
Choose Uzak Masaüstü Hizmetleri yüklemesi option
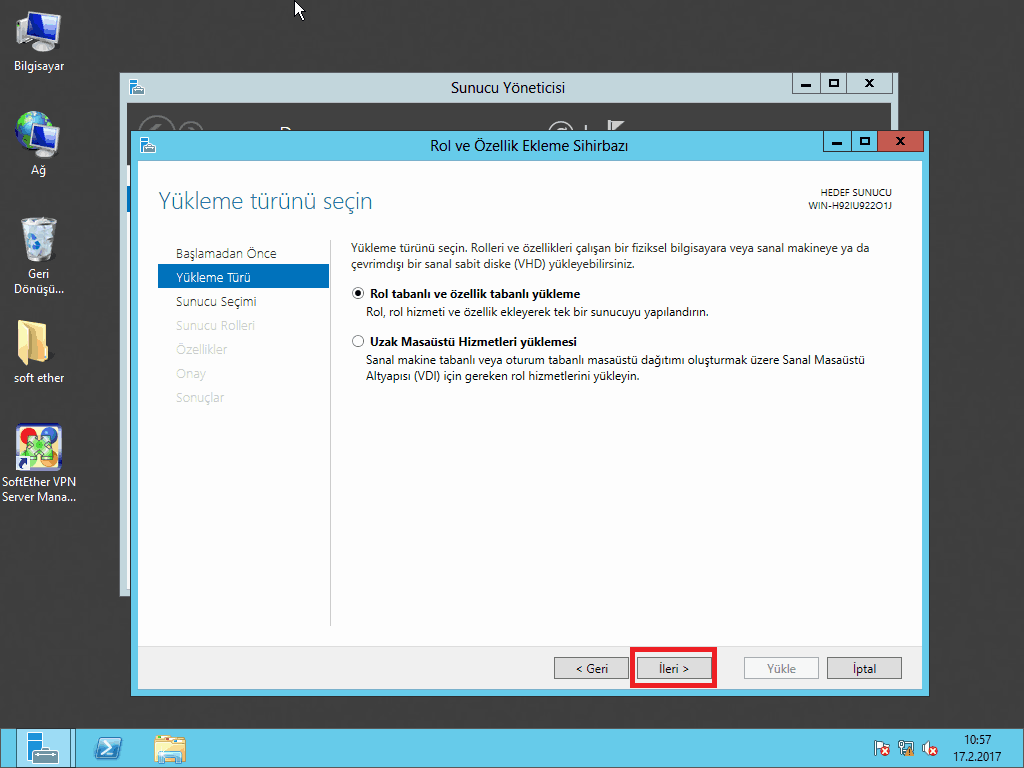click(358, 341)
